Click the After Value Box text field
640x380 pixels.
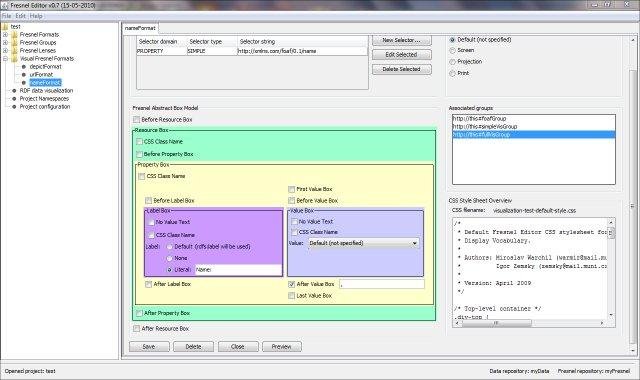(x=381, y=284)
